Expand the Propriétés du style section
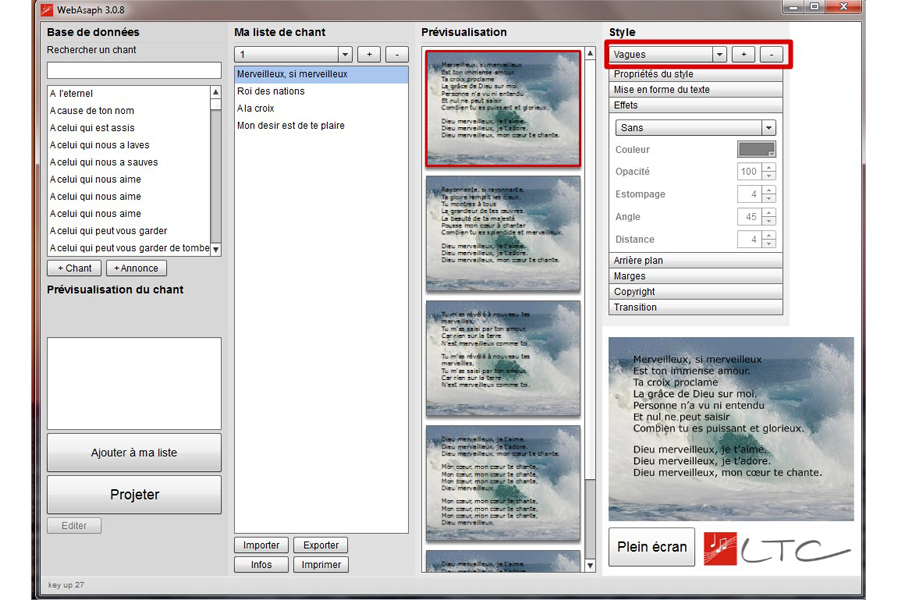 (x=696, y=74)
